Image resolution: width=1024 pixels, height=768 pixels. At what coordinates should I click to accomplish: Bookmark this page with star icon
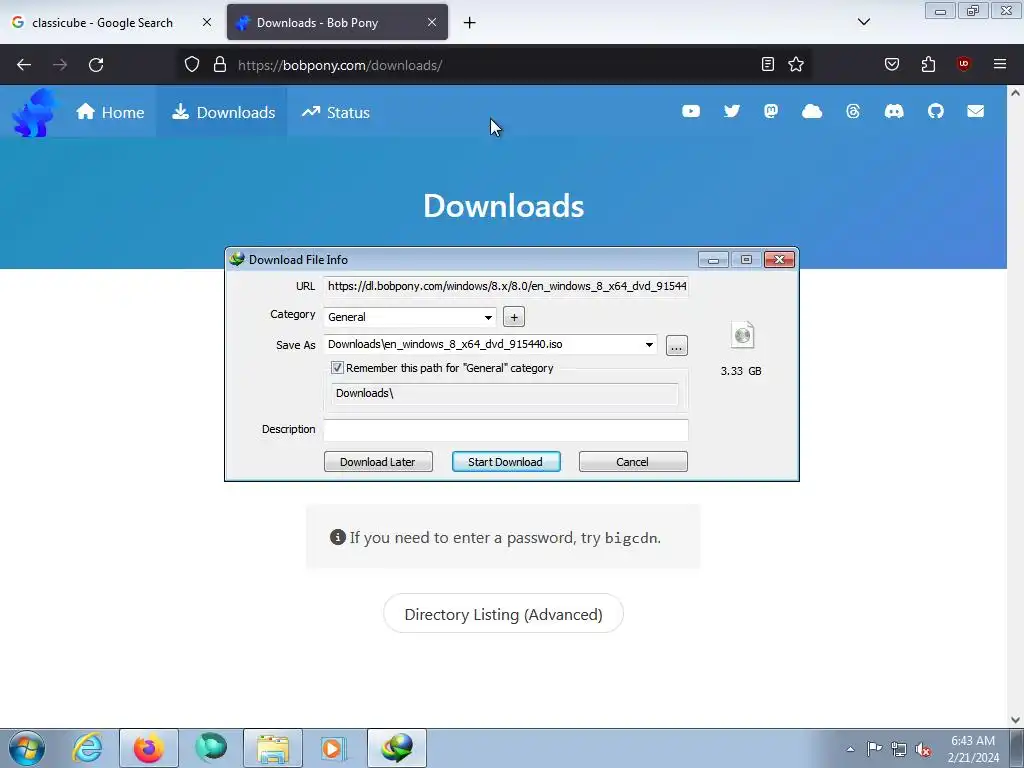click(796, 64)
